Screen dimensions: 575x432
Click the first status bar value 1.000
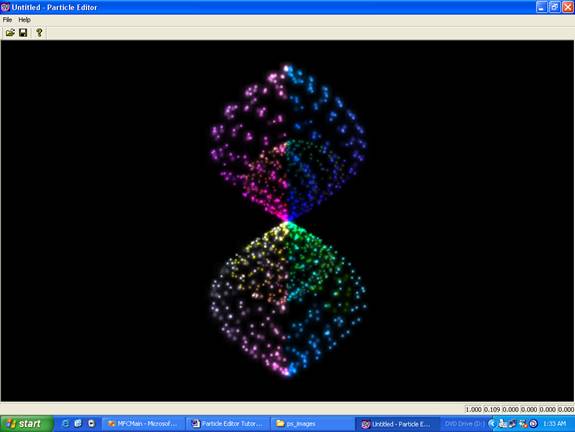coord(473,409)
